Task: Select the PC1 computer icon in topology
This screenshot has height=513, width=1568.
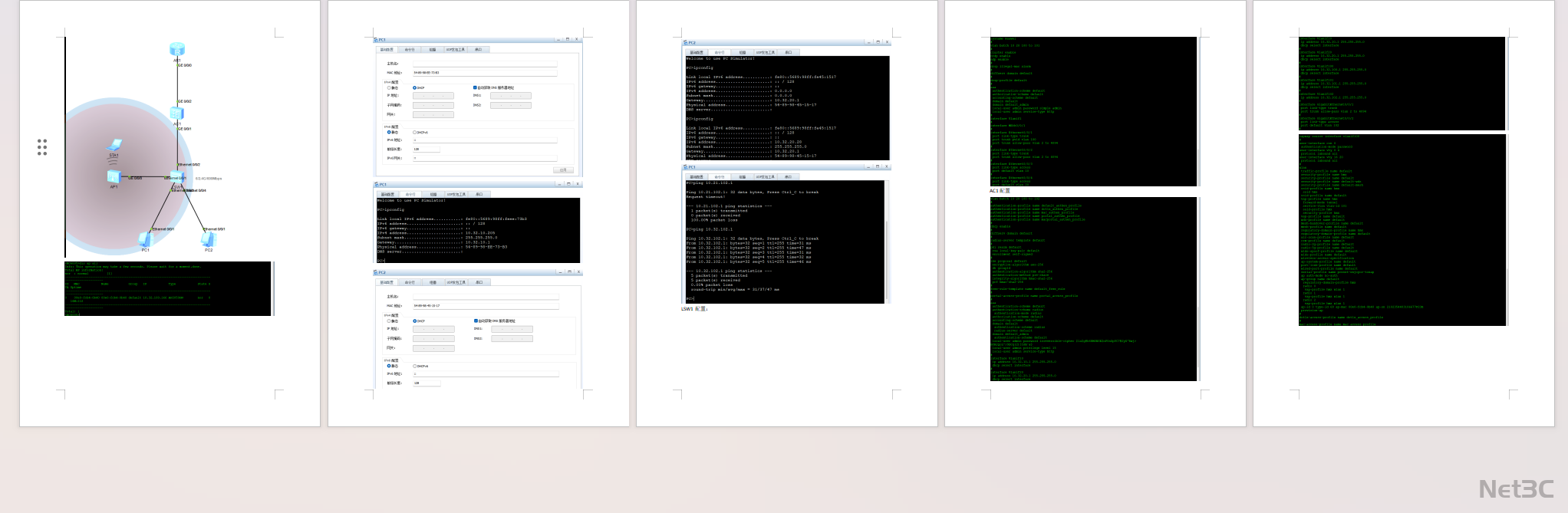Action: (145, 240)
